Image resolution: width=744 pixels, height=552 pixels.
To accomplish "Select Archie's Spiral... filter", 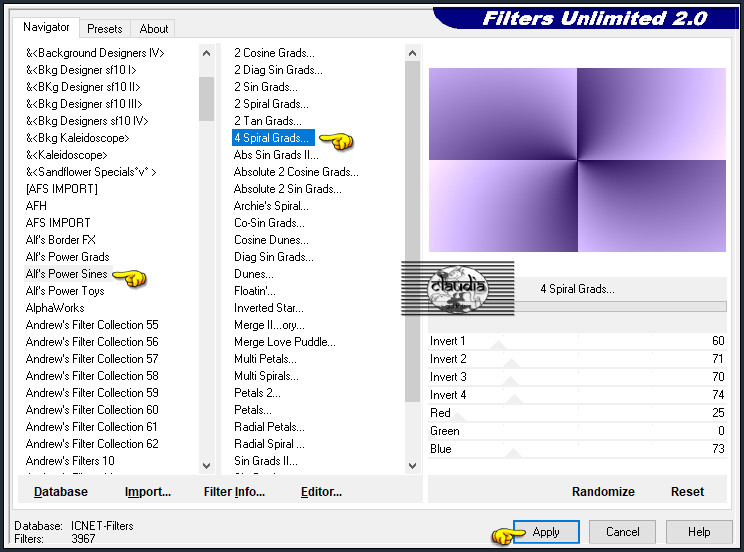I will (x=271, y=206).
